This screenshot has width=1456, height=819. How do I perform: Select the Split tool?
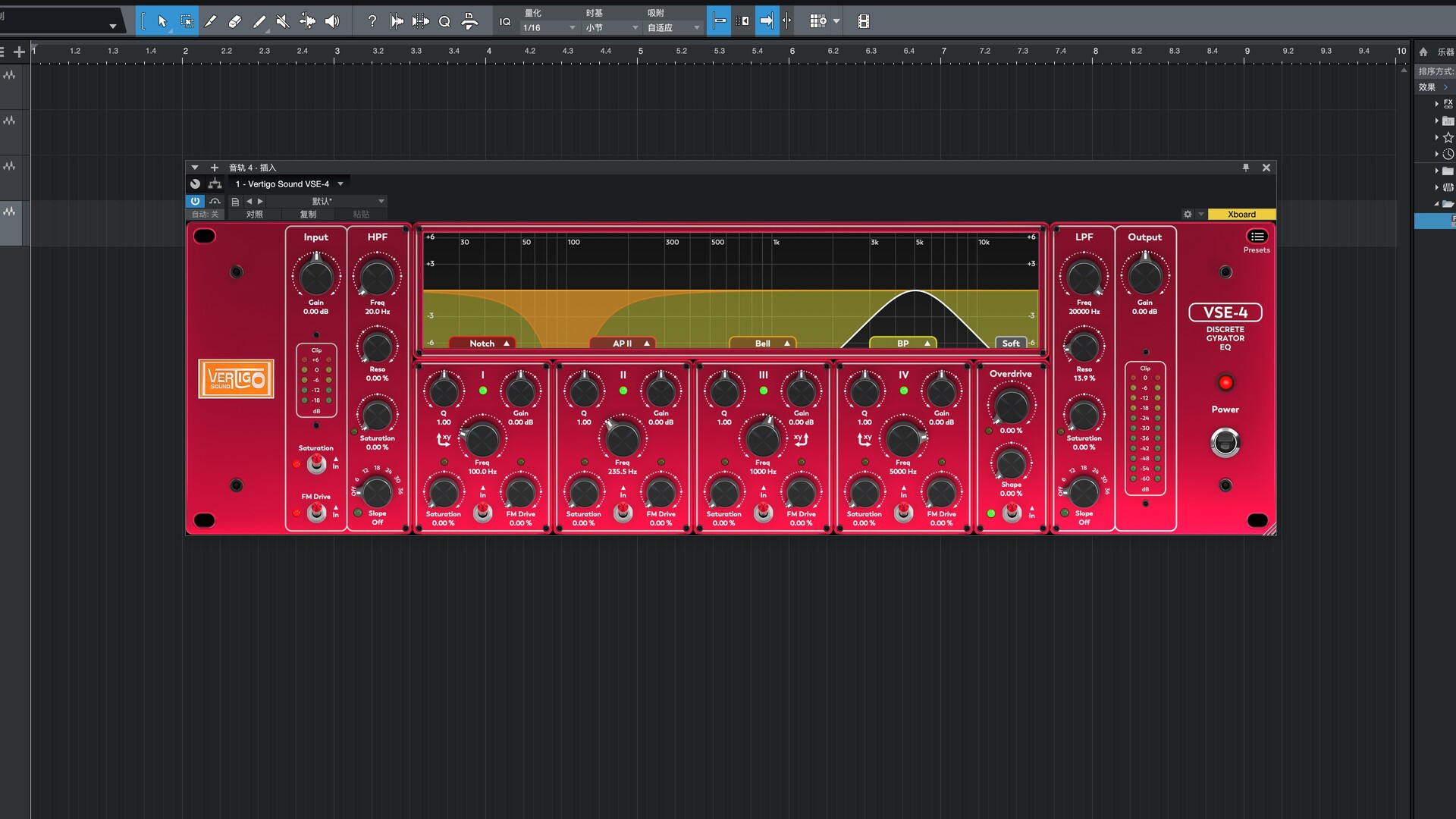pos(211,21)
